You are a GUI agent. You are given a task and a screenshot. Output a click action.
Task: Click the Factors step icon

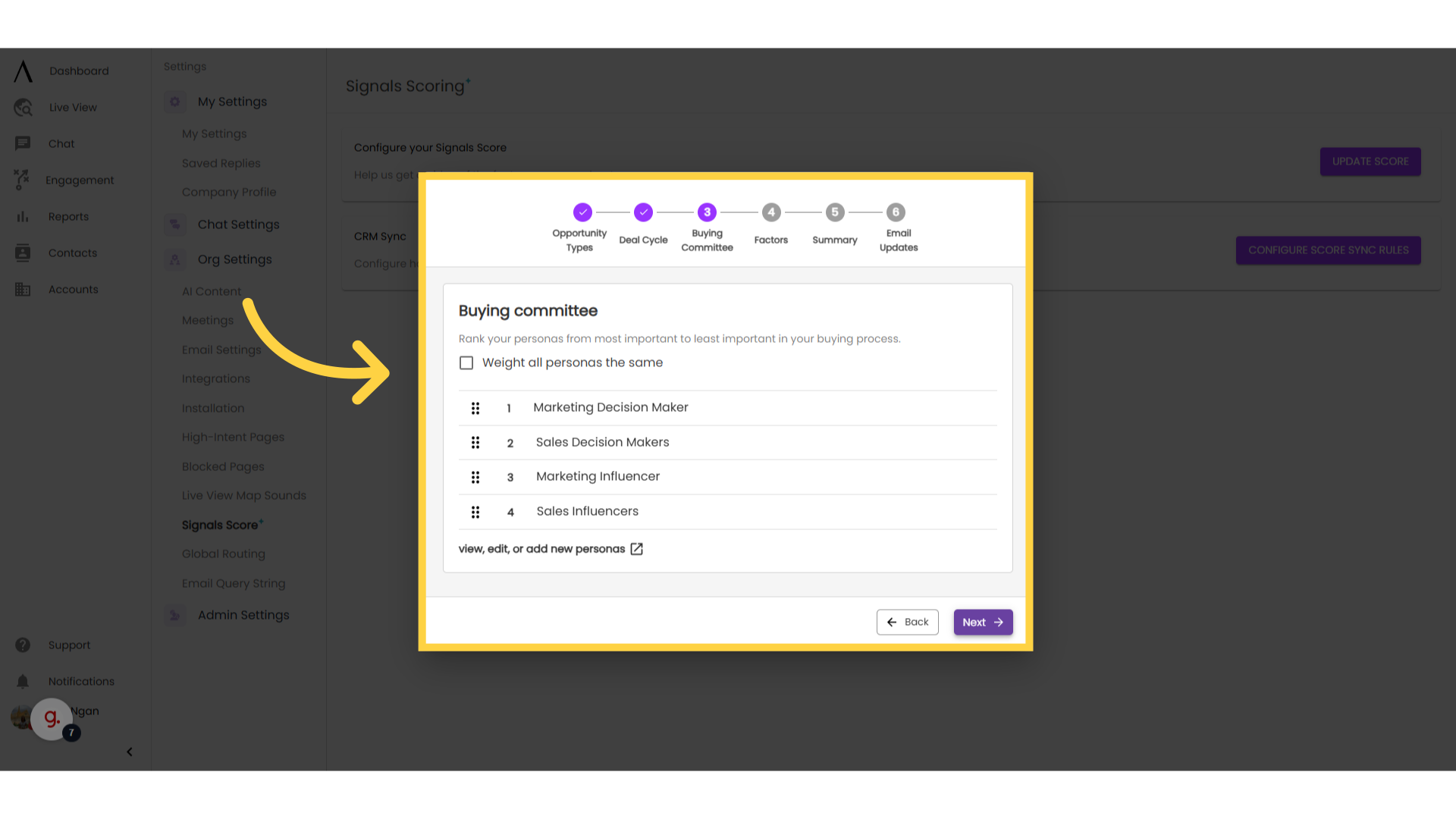pyautogui.click(x=771, y=212)
